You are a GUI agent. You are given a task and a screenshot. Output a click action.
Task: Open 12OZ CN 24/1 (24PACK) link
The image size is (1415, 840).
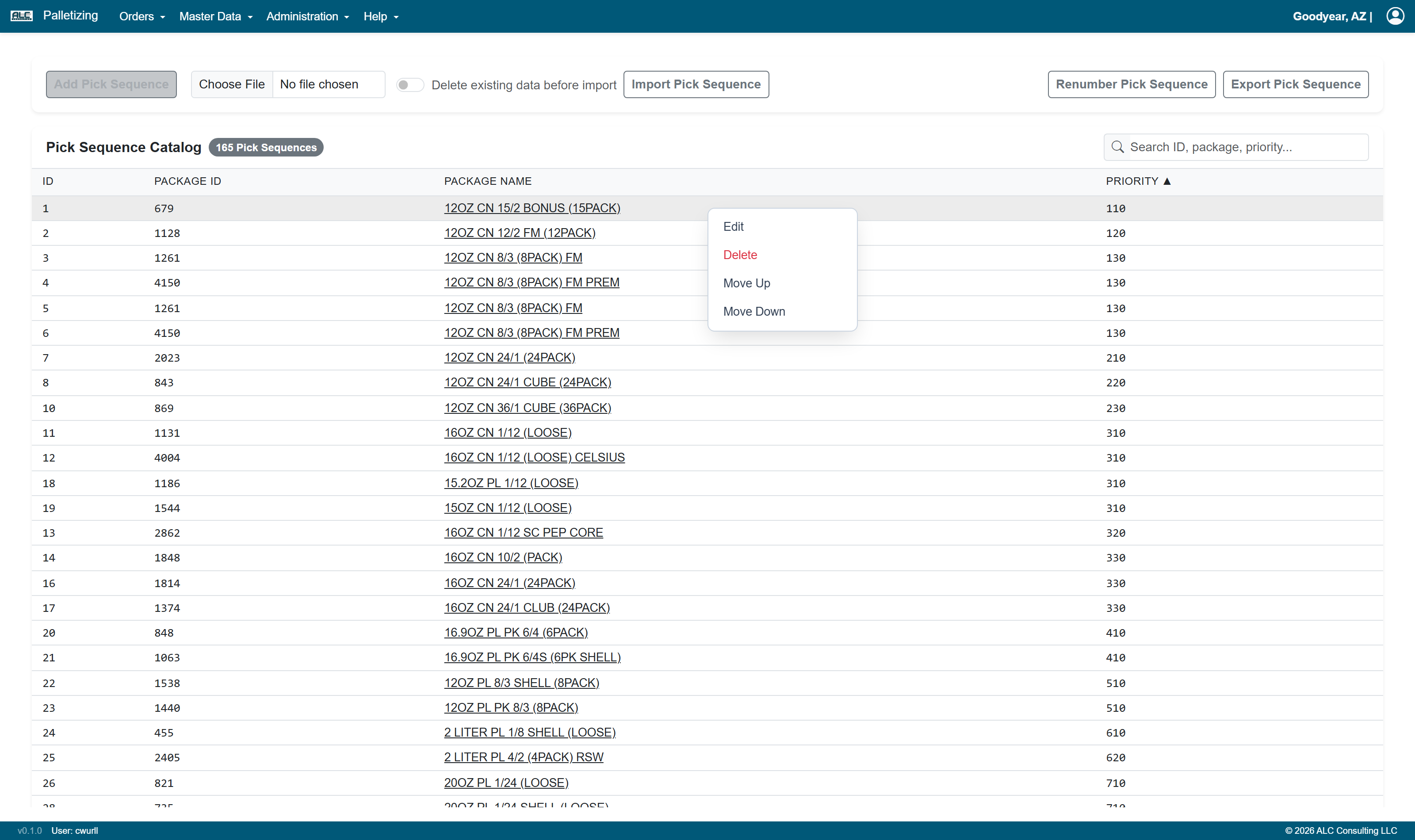[x=509, y=357]
